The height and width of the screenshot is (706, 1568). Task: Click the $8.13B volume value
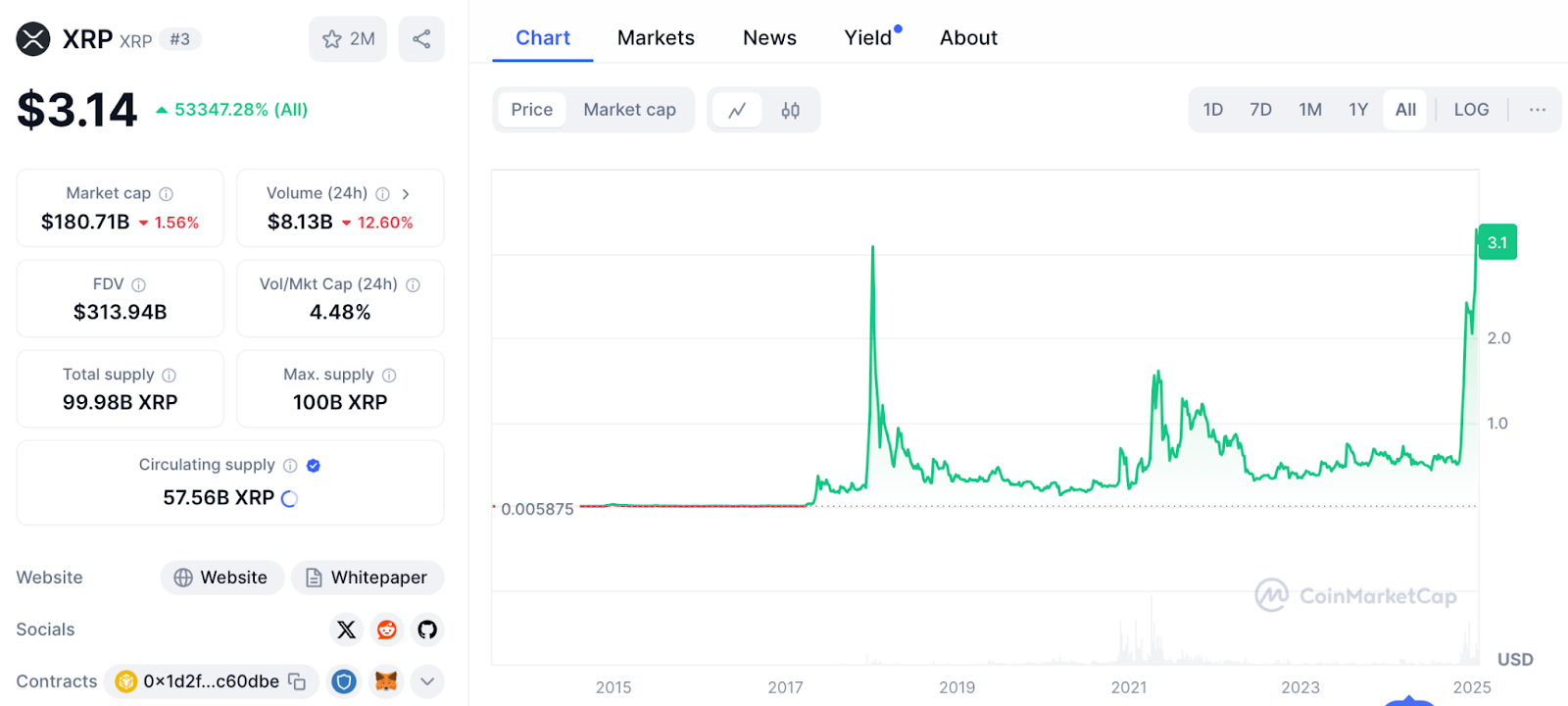(300, 223)
